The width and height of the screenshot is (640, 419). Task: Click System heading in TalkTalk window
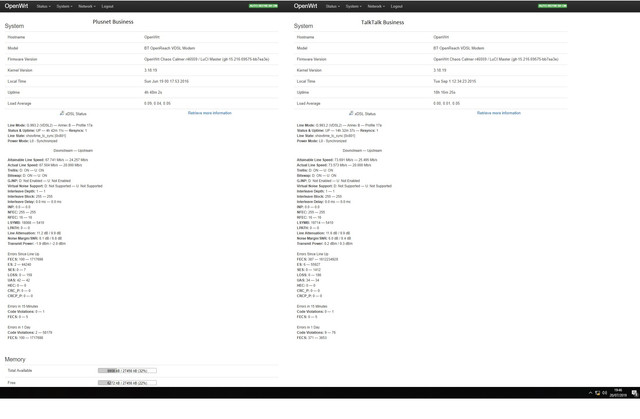coord(303,26)
